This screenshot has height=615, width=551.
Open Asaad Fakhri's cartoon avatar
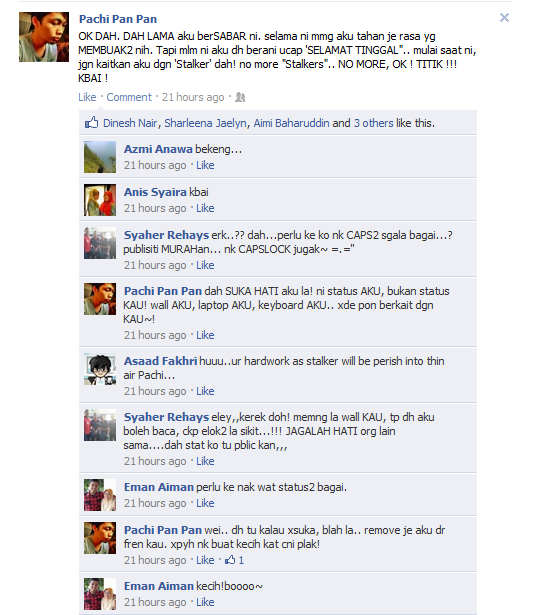tap(100, 369)
